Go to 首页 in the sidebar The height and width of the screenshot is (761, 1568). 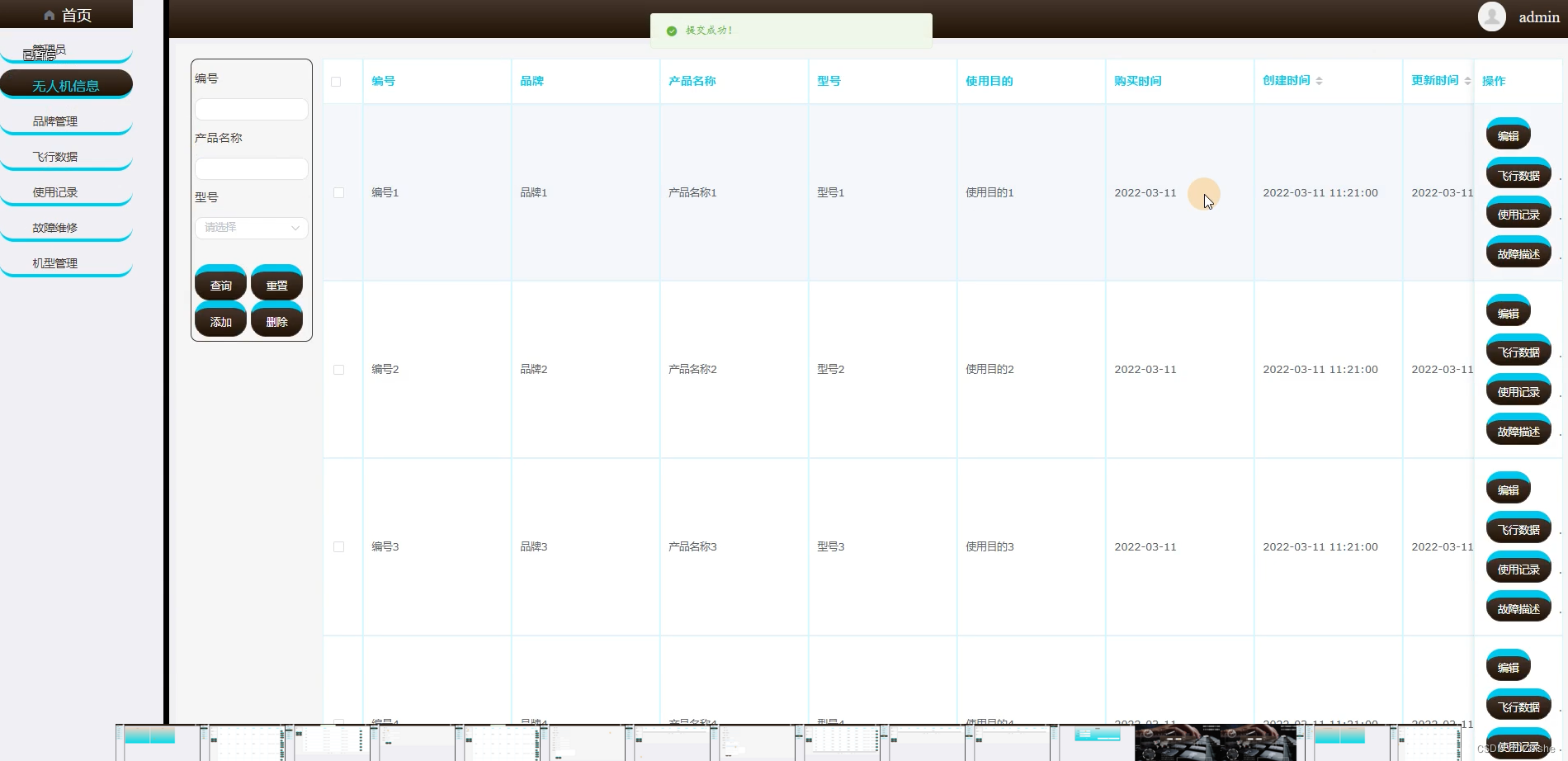pyautogui.click(x=66, y=15)
